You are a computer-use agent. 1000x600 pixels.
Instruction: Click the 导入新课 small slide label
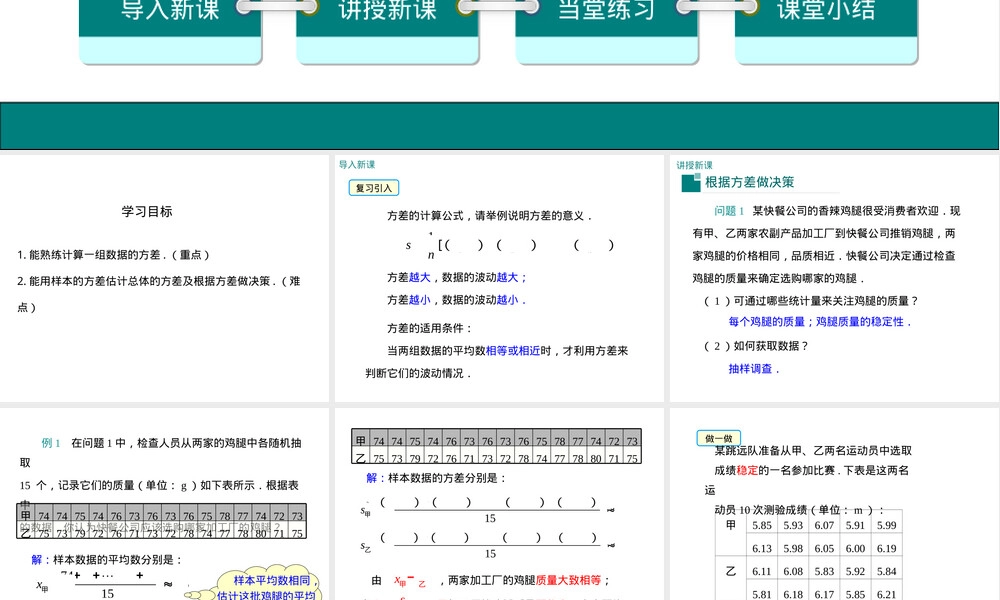pos(357,165)
